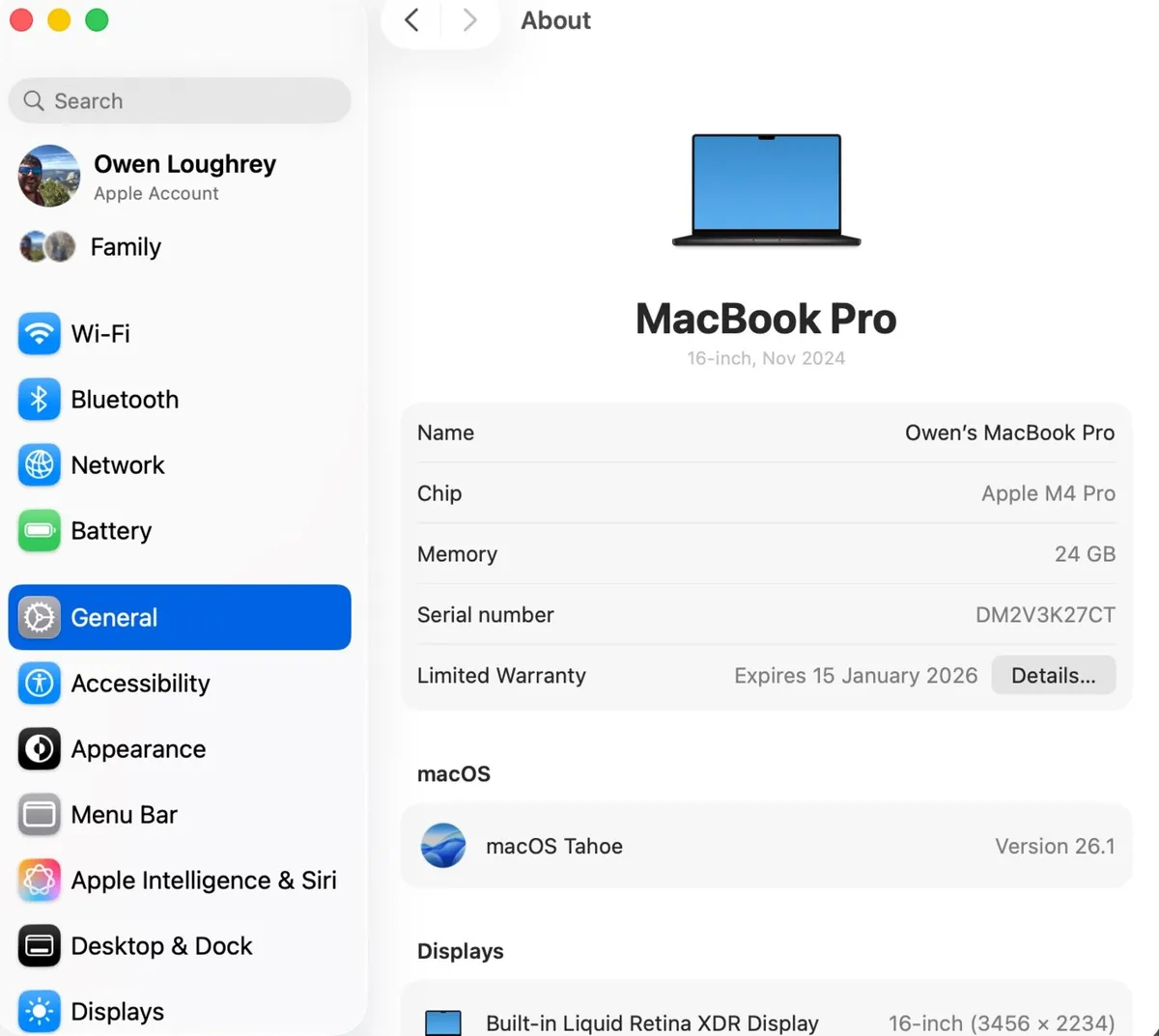The image size is (1159, 1036).
Task: Open the Built-in Liquid Retina XDR Display row
Action: click(x=766, y=1021)
